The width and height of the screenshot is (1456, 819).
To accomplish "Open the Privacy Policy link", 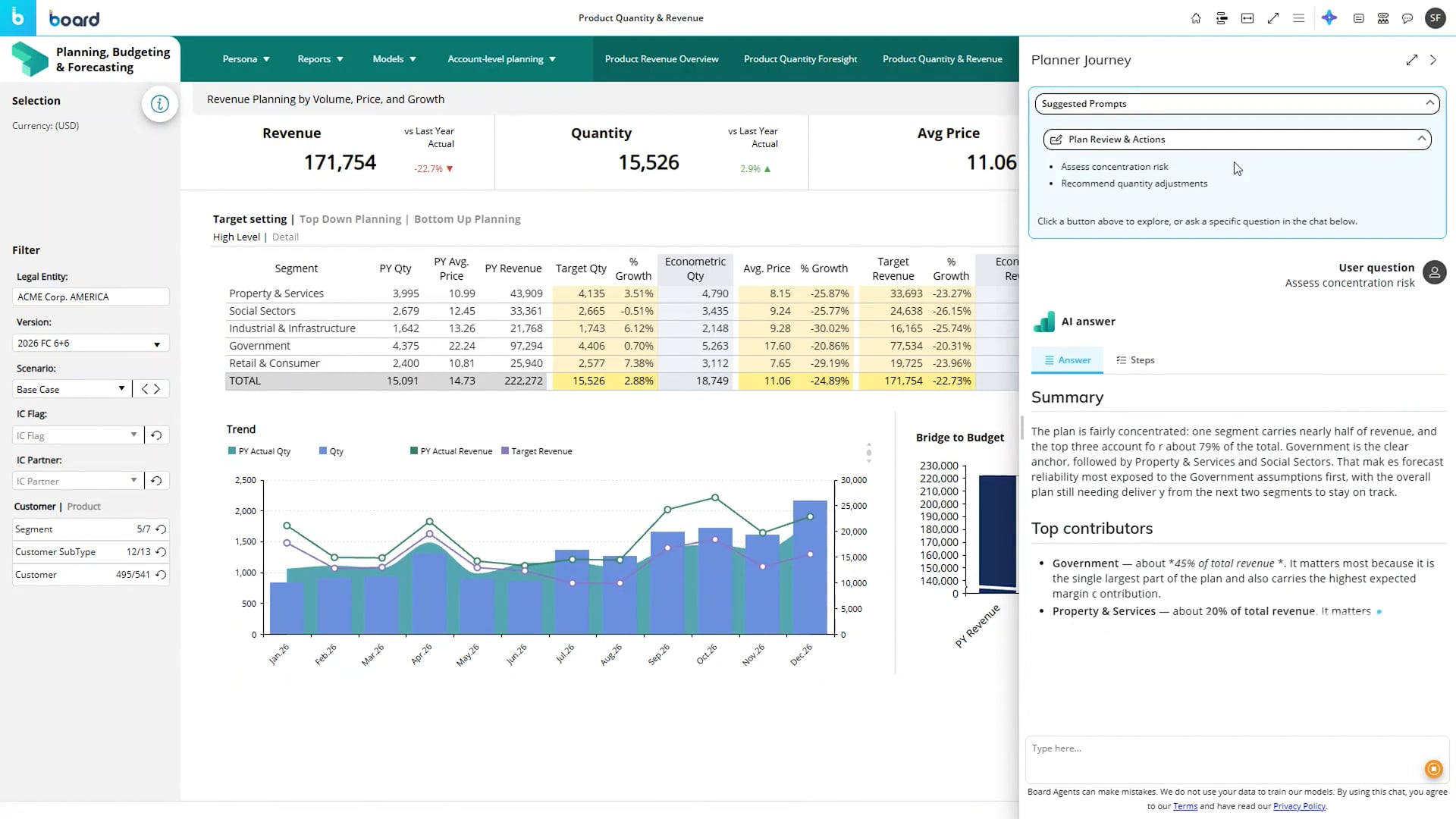I will pyautogui.click(x=1299, y=806).
